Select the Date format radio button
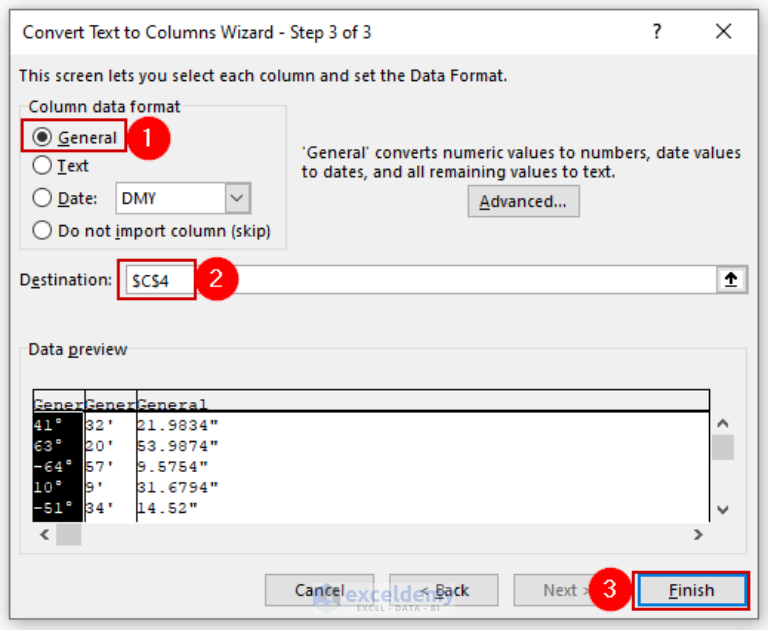Screen dimensions: 768x630 coord(42,198)
